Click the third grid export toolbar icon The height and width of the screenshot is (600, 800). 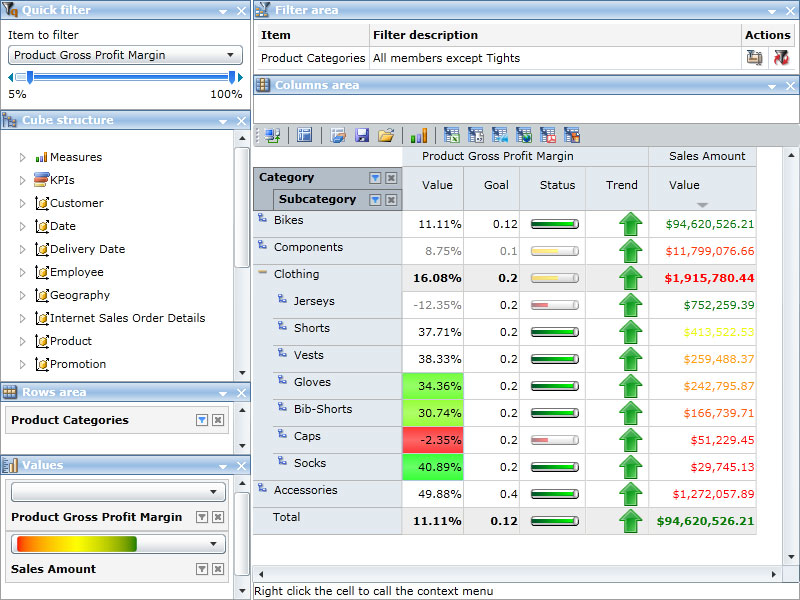pyautogui.click(x=499, y=135)
